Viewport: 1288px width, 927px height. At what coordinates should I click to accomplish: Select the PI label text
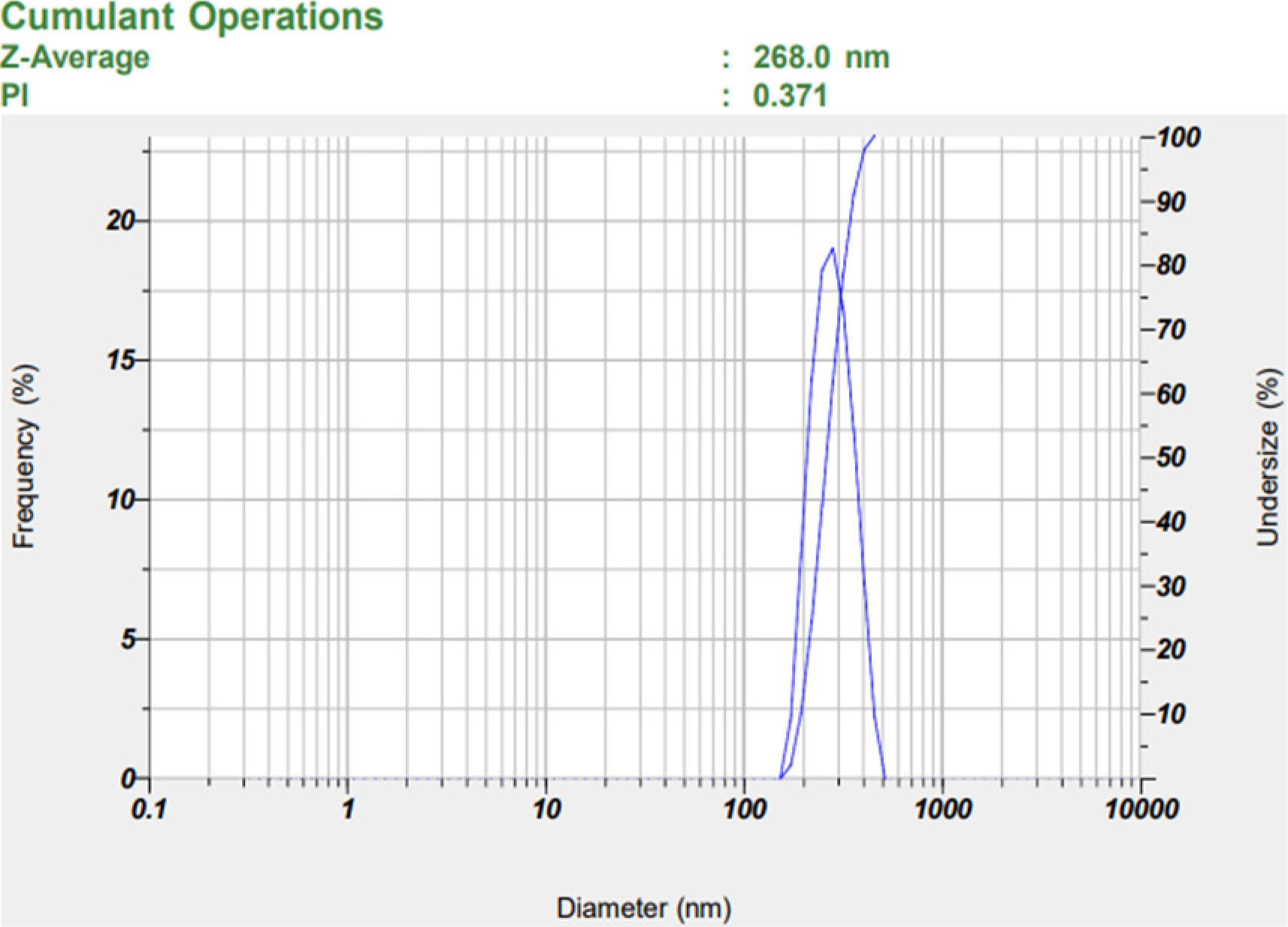coord(14,96)
